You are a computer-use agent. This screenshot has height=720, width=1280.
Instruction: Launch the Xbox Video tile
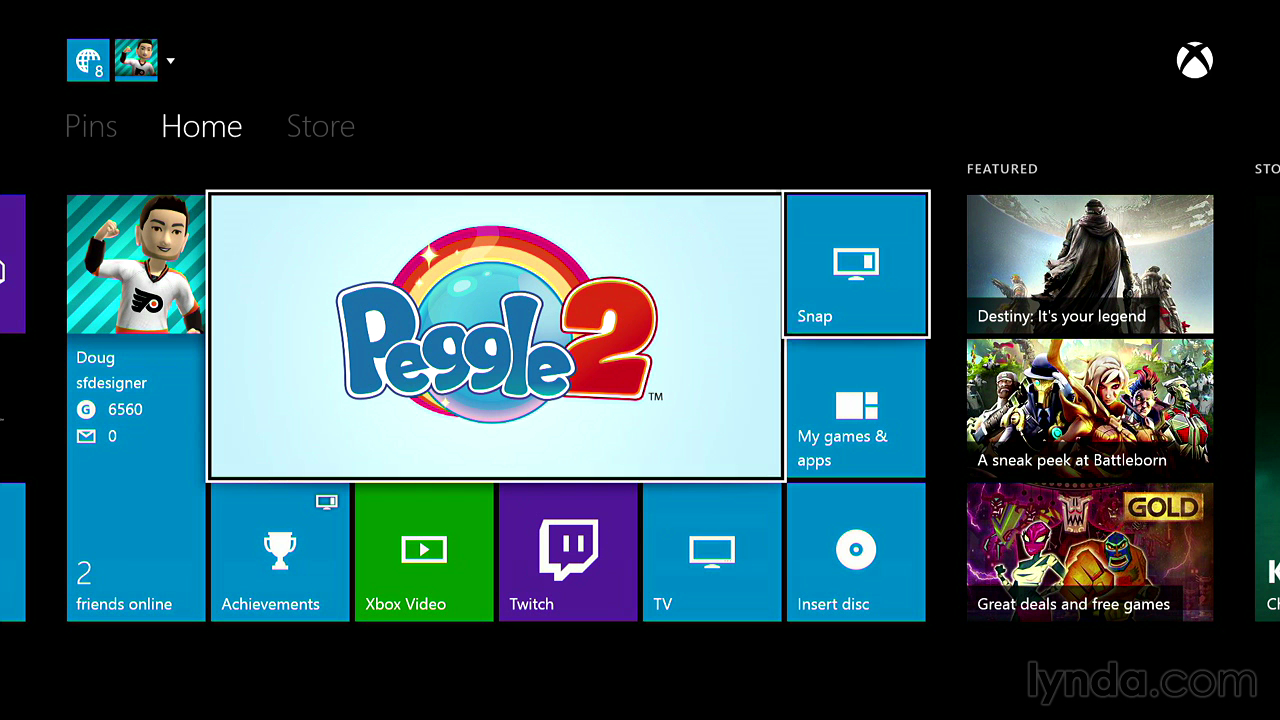tap(424, 552)
